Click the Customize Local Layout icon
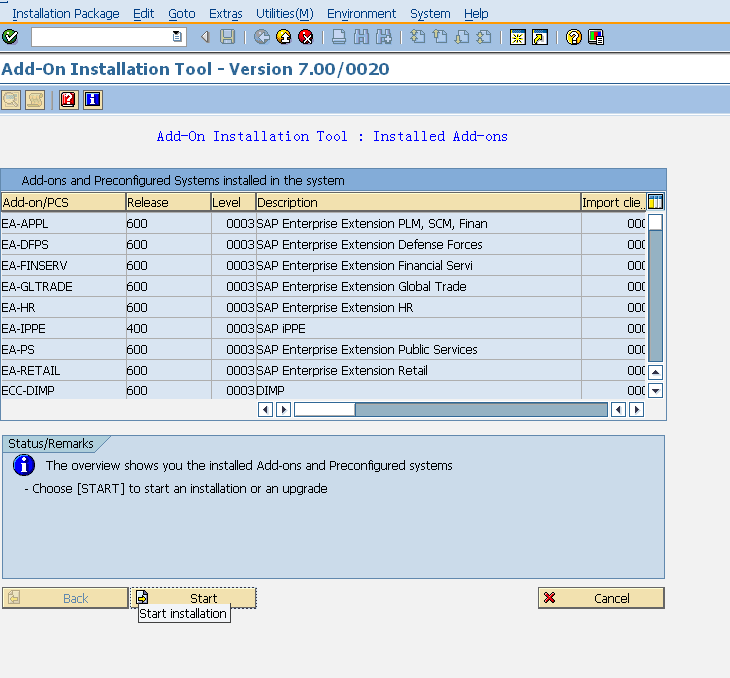This screenshot has width=730, height=678. click(x=596, y=37)
